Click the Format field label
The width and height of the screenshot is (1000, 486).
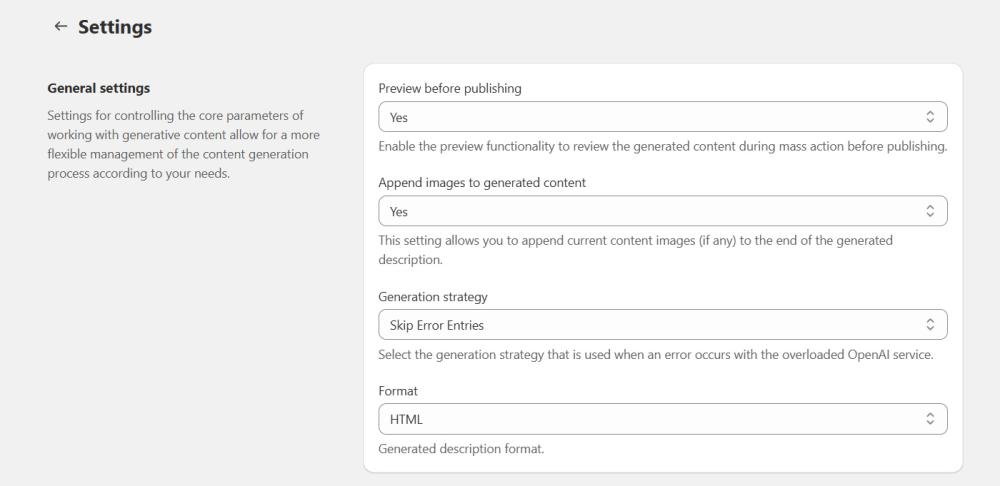(x=397, y=391)
